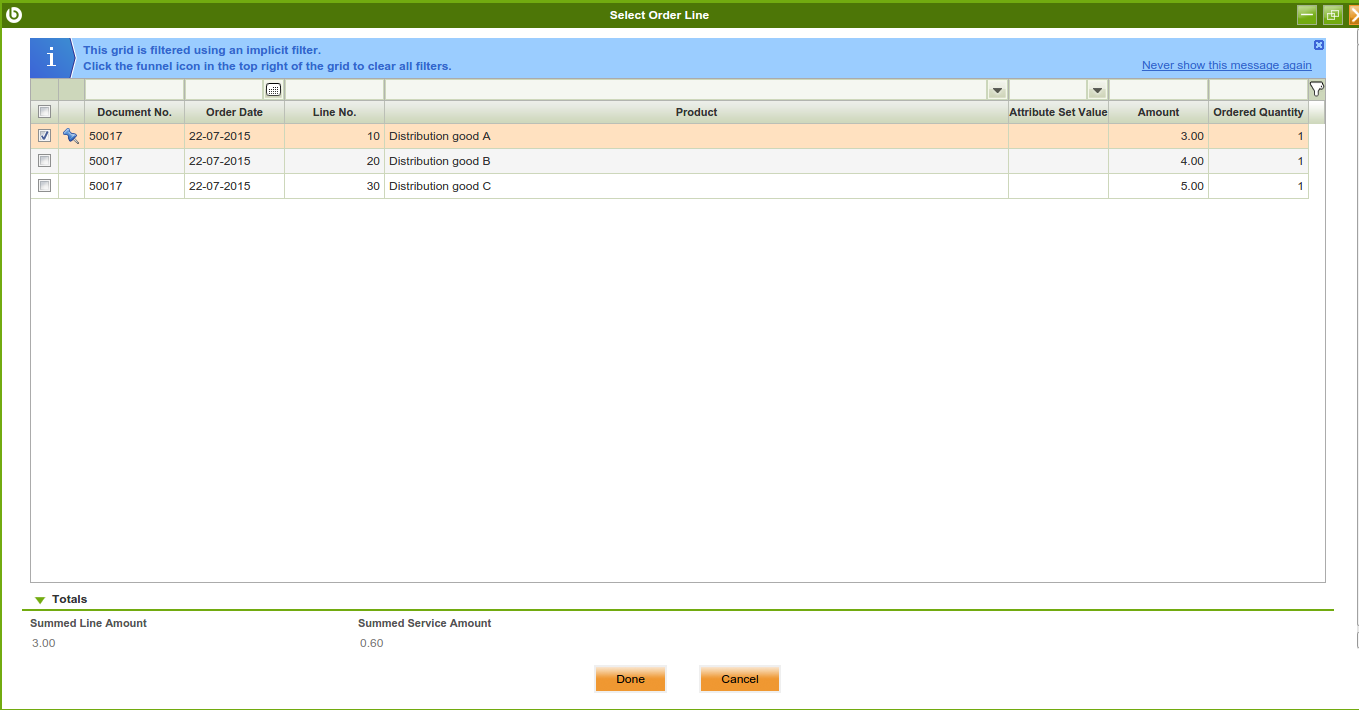Minimize the Select Order Line window
The height and width of the screenshot is (710, 1359).
click(1306, 14)
